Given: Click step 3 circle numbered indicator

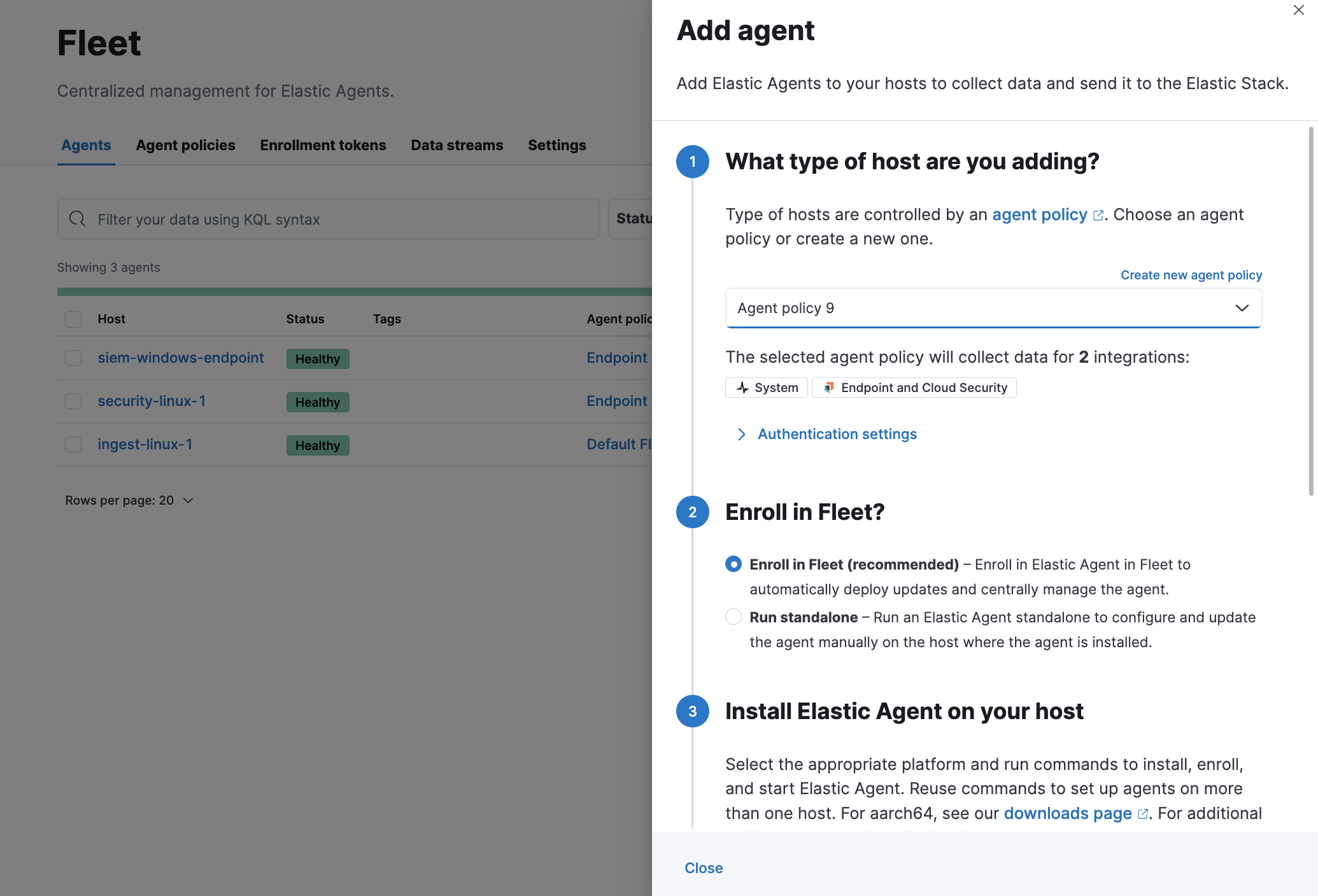Looking at the screenshot, I should (x=692, y=711).
